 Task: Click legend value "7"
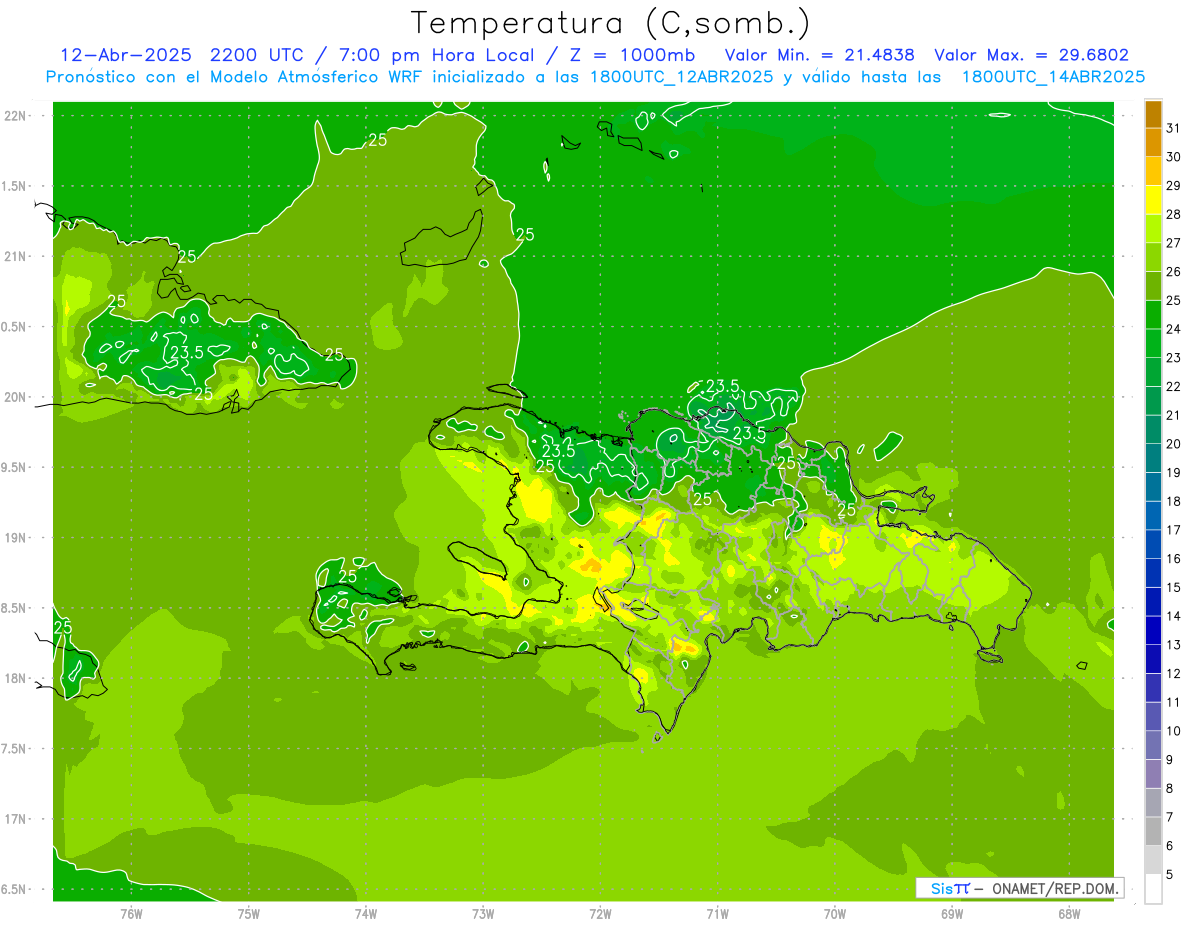click(1170, 817)
